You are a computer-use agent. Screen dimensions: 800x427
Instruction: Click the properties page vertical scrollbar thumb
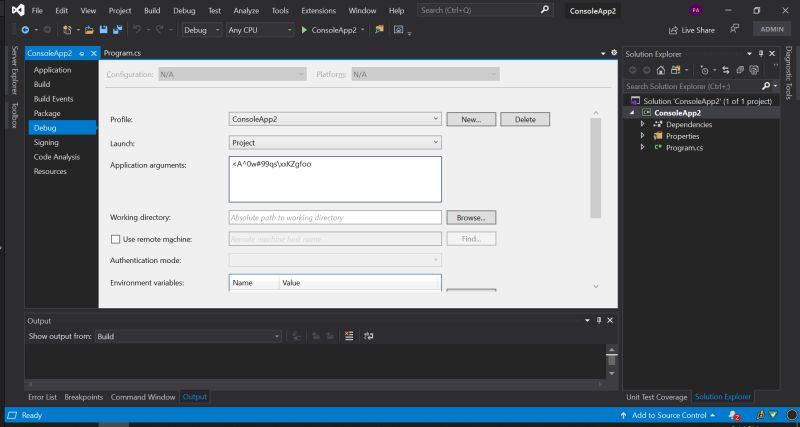click(595, 168)
